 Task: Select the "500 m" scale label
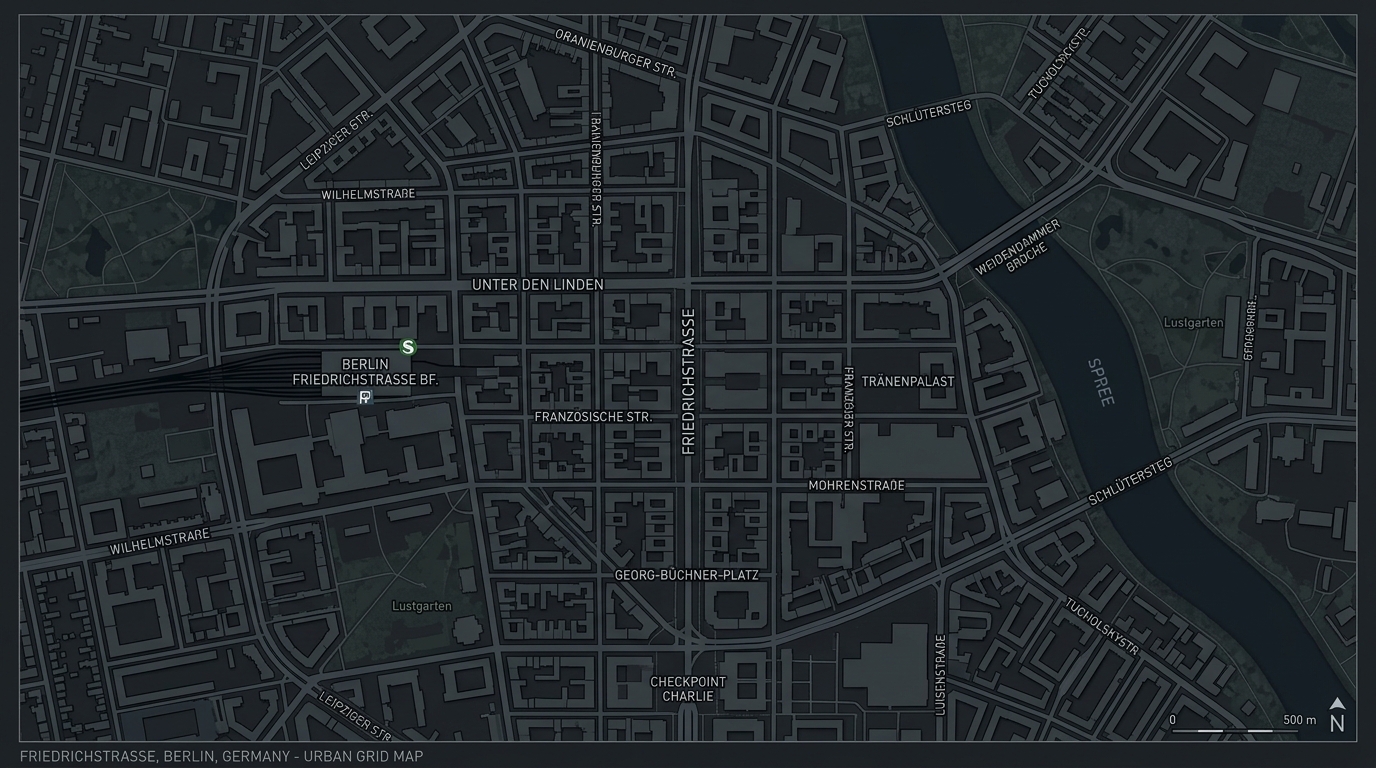tap(1300, 720)
